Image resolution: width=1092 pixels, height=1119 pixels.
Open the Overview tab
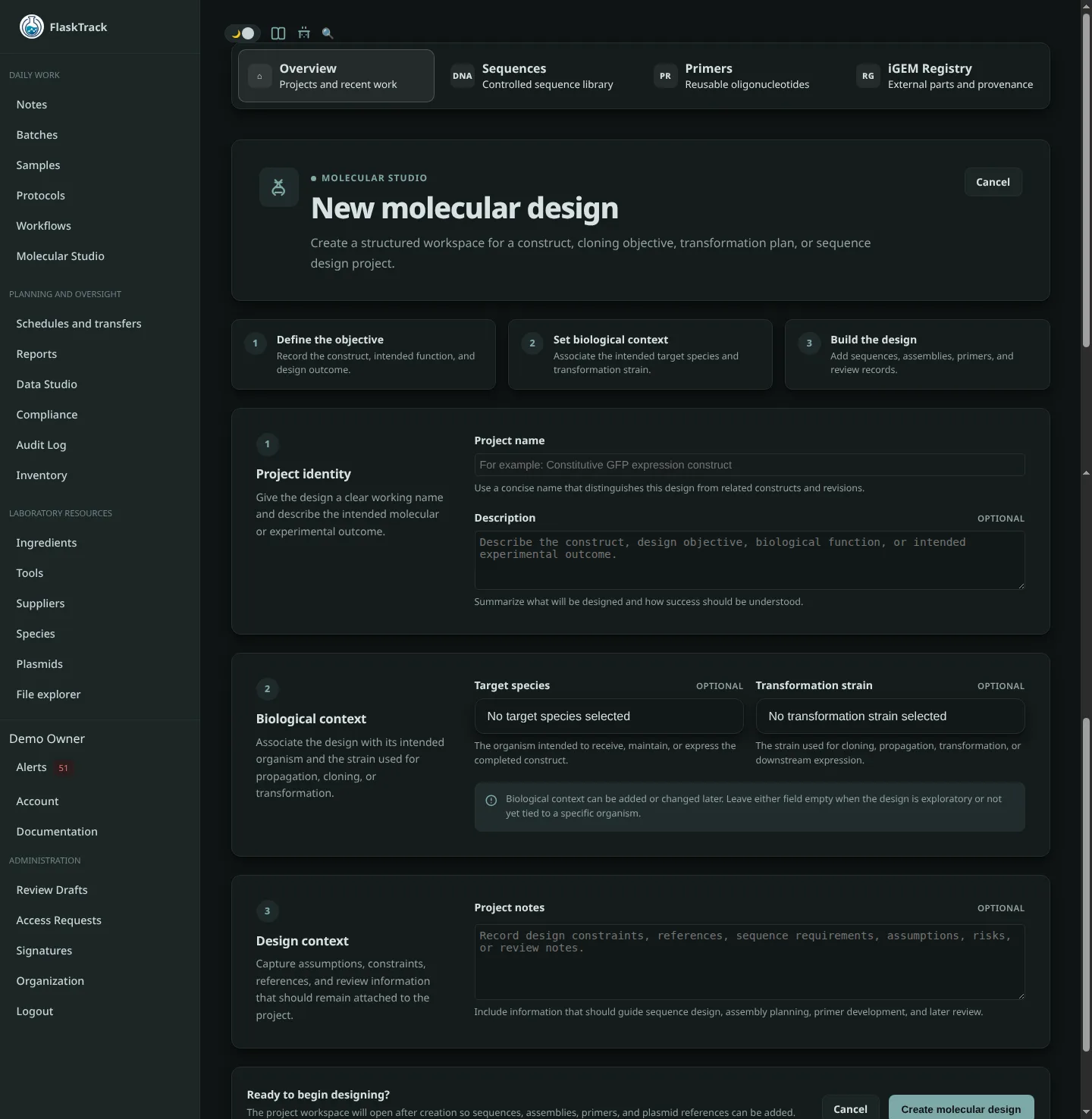(x=336, y=76)
